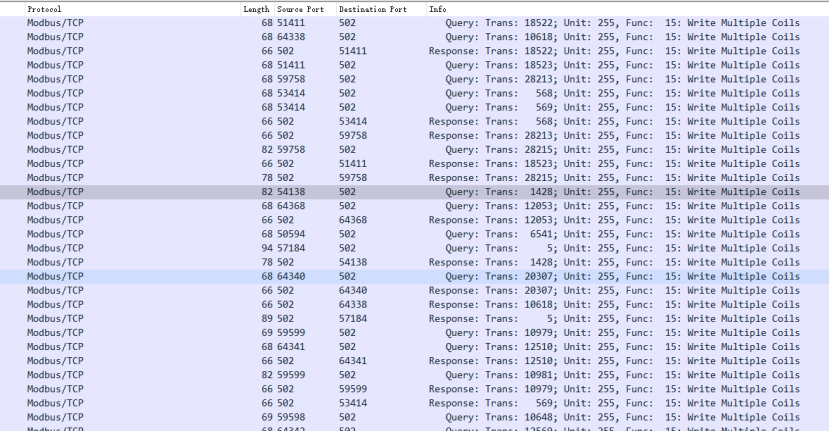
Task: Select the Info column header
Action: (x=438, y=8)
